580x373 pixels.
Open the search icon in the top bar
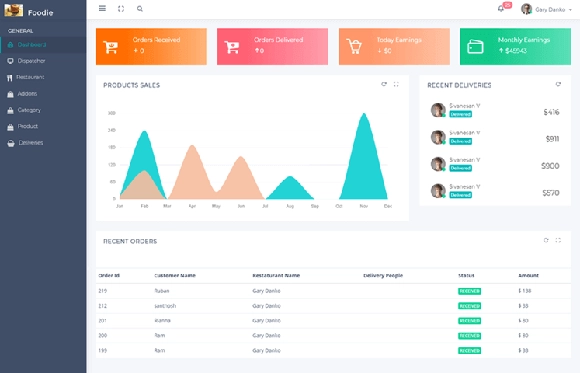pyautogui.click(x=140, y=9)
